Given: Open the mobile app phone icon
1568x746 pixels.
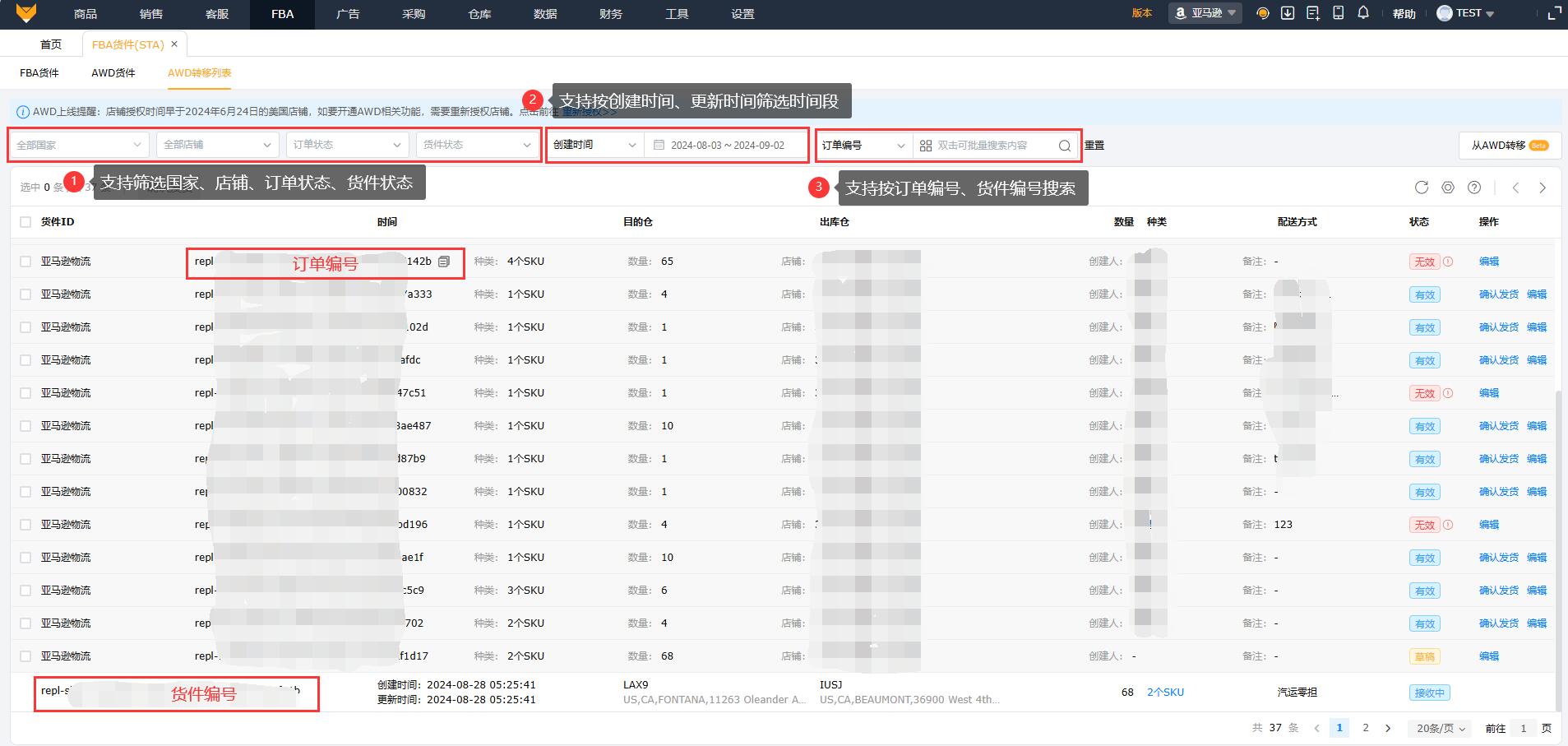Looking at the screenshot, I should click(x=1339, y=13).
